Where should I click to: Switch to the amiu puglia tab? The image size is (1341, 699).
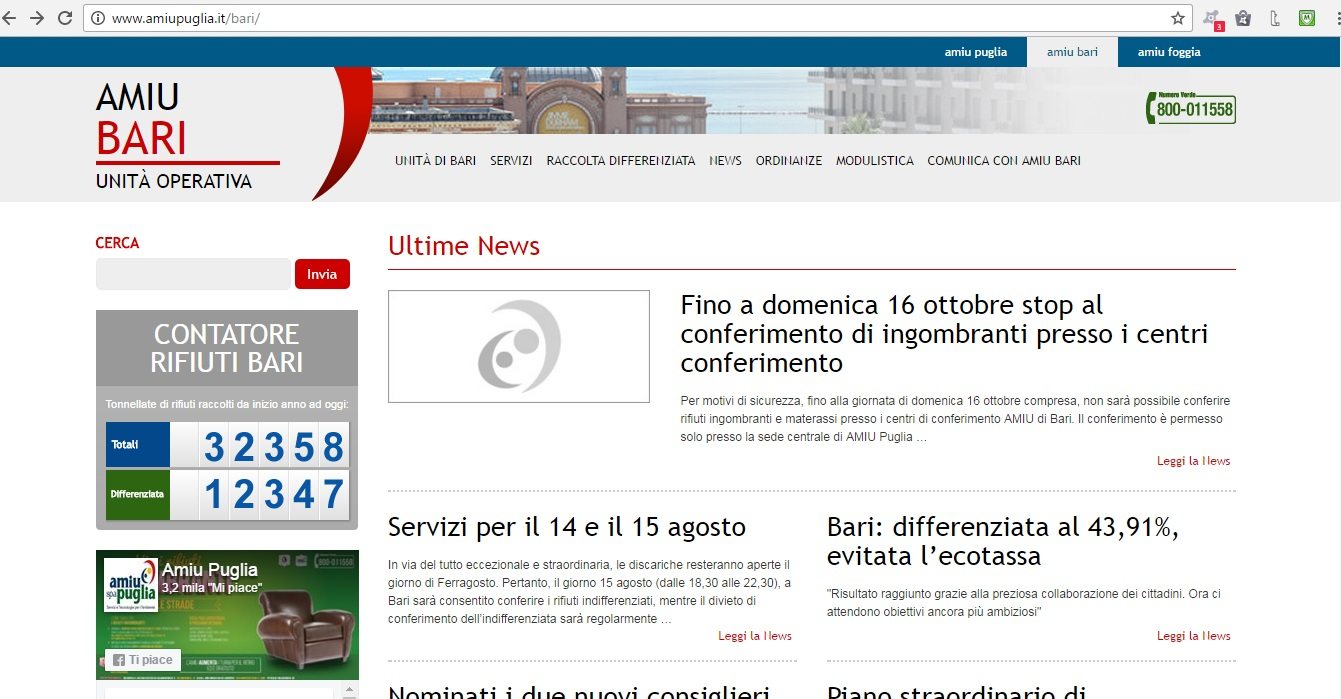pyautogui.click(x=975, y=52)
